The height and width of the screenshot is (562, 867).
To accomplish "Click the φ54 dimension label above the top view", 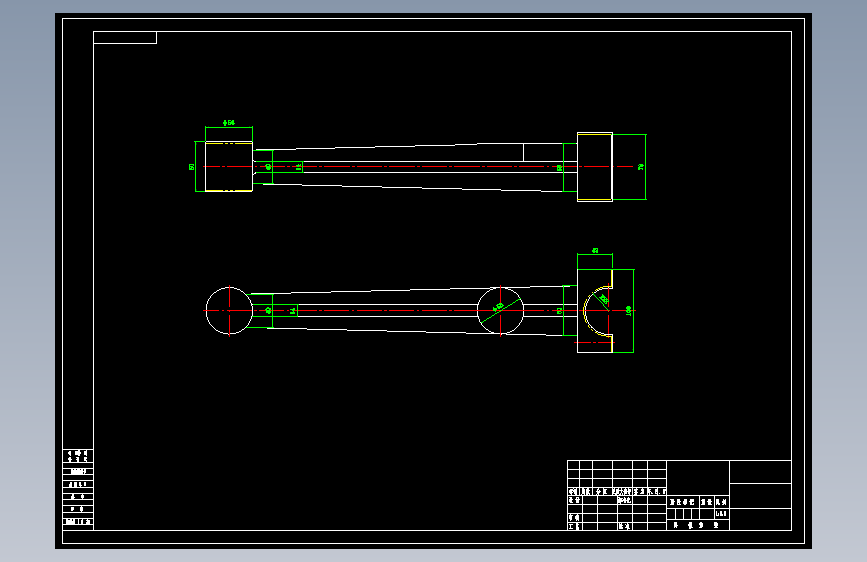I will (229, 123).
